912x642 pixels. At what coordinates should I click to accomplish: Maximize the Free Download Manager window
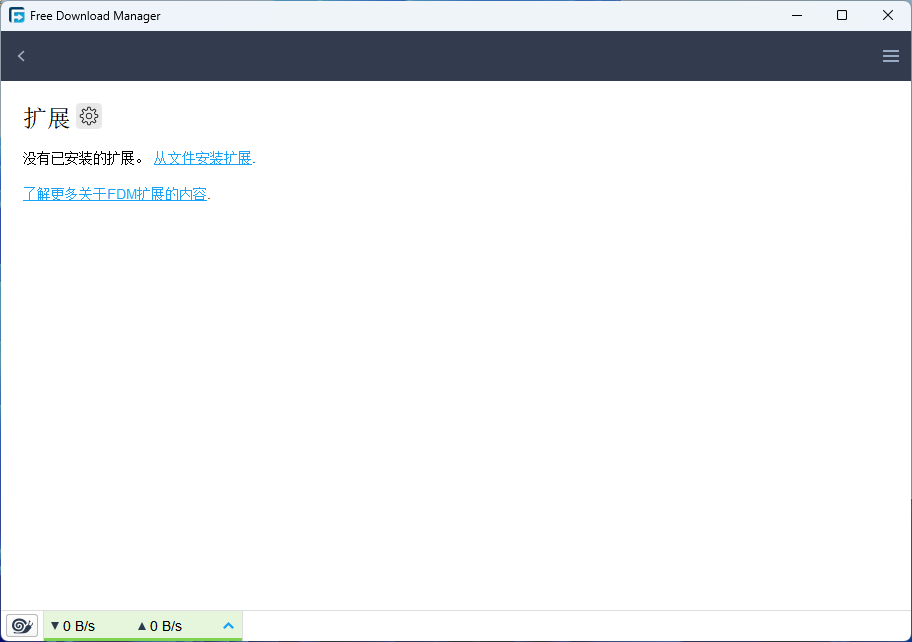842,15
